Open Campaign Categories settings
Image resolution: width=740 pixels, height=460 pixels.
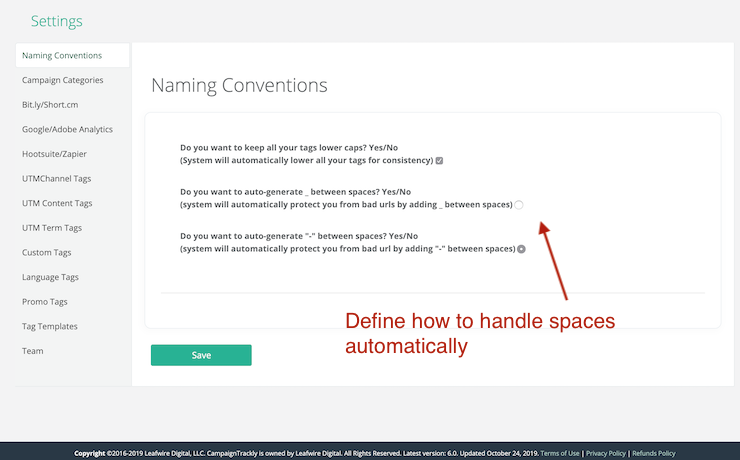(x=62, y=80)
